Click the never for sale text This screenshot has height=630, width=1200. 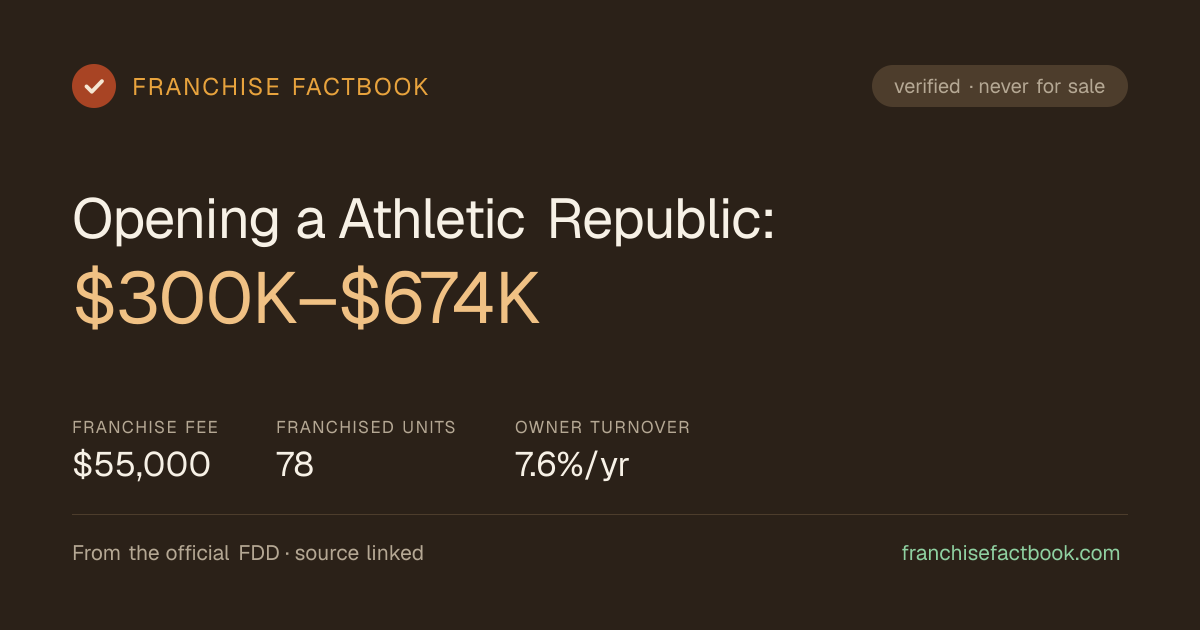(1042, 86)
